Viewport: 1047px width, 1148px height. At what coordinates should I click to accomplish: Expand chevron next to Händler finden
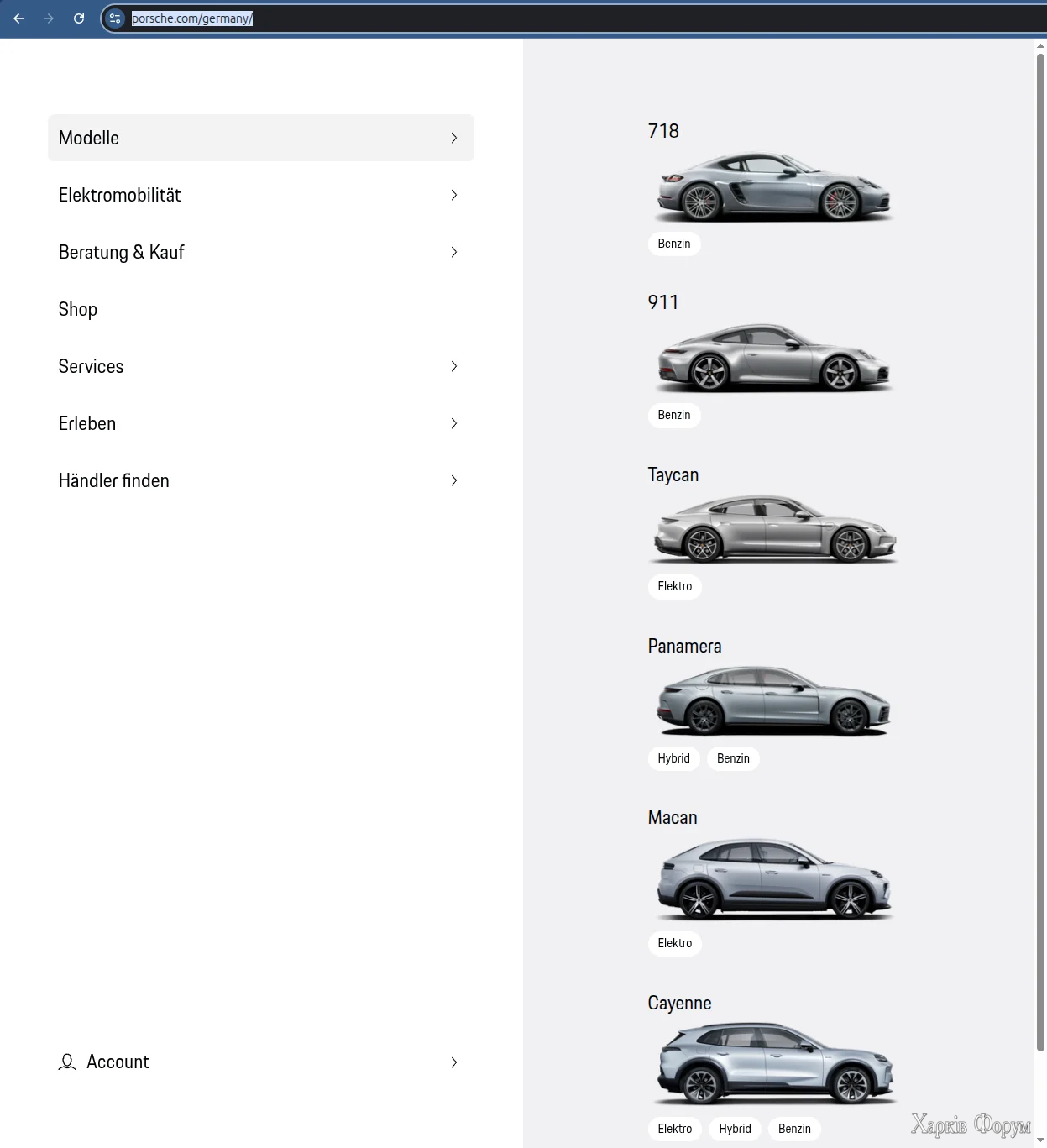coord(454,480)
